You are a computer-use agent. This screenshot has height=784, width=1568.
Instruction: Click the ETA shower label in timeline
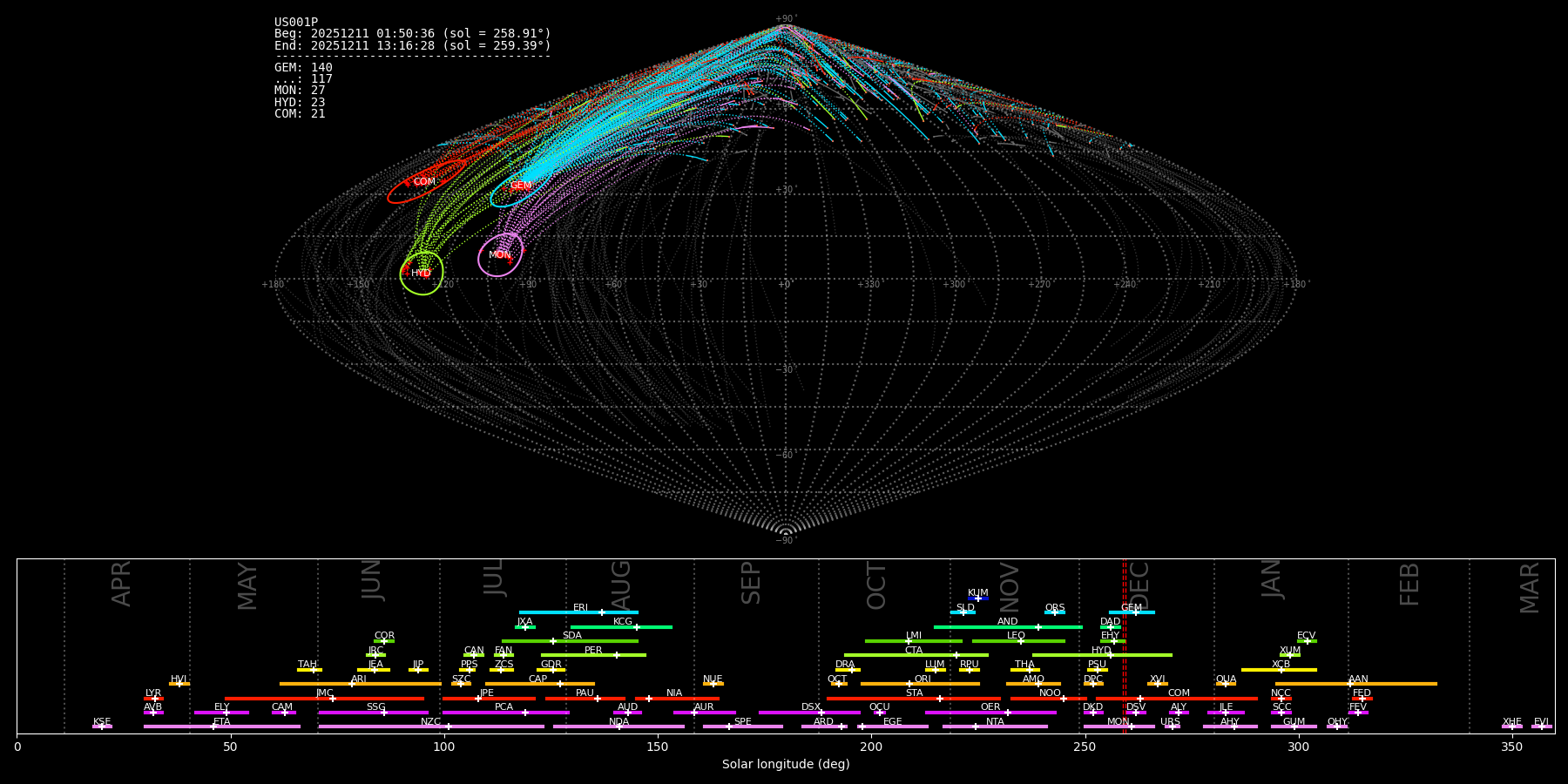pos(222,722)
